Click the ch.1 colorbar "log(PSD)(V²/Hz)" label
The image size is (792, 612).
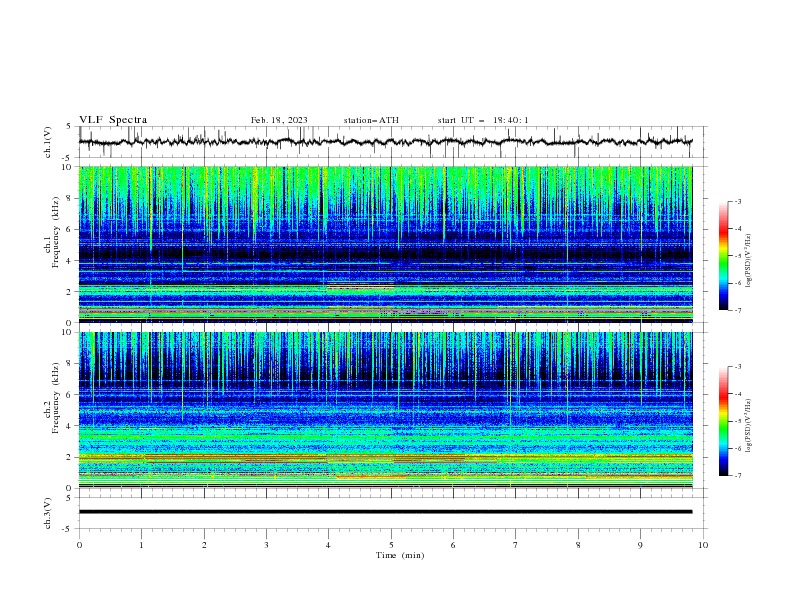(x=748, y=261)
